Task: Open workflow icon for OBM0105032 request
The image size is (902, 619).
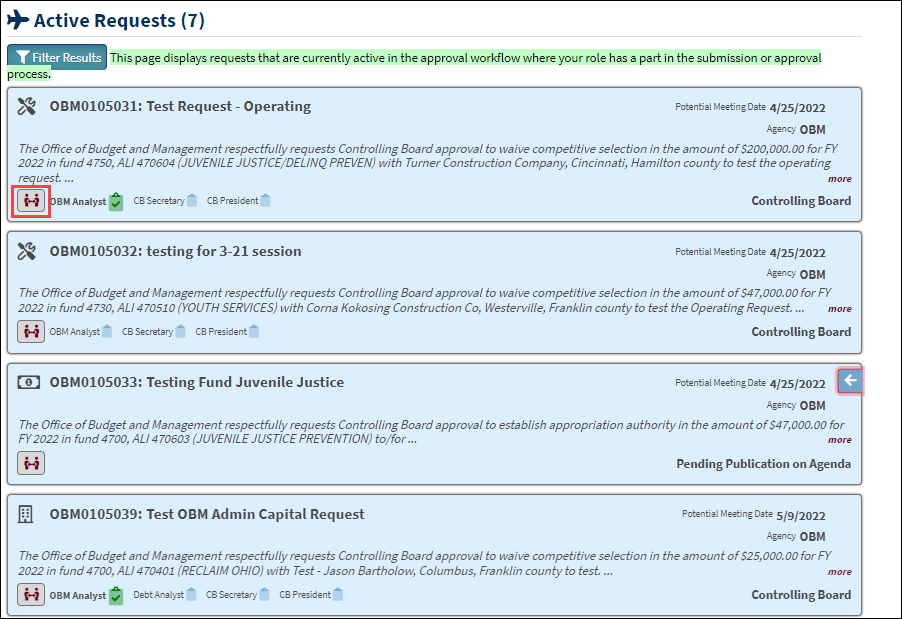Action: [x=31, y=332]
